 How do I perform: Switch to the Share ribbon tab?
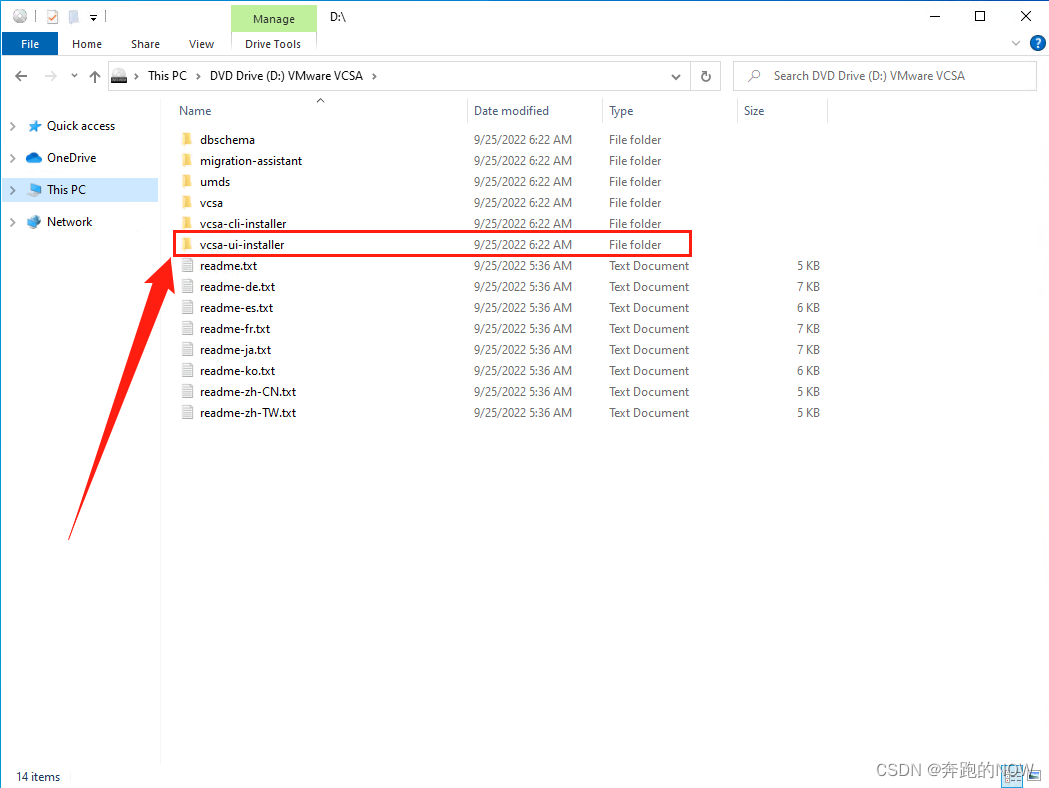click(x=145, y=44)
